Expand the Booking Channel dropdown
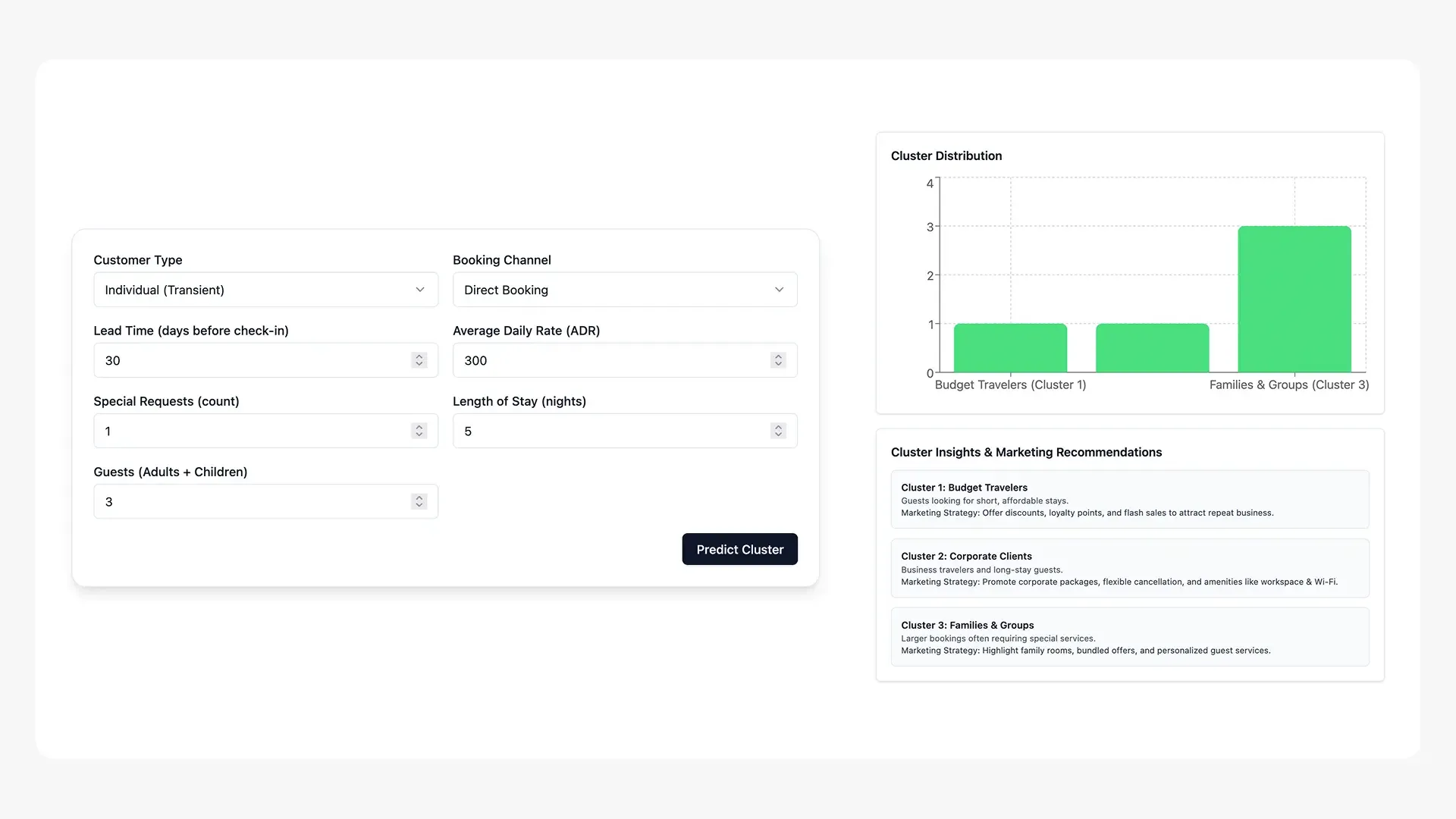 coord(624,290)
